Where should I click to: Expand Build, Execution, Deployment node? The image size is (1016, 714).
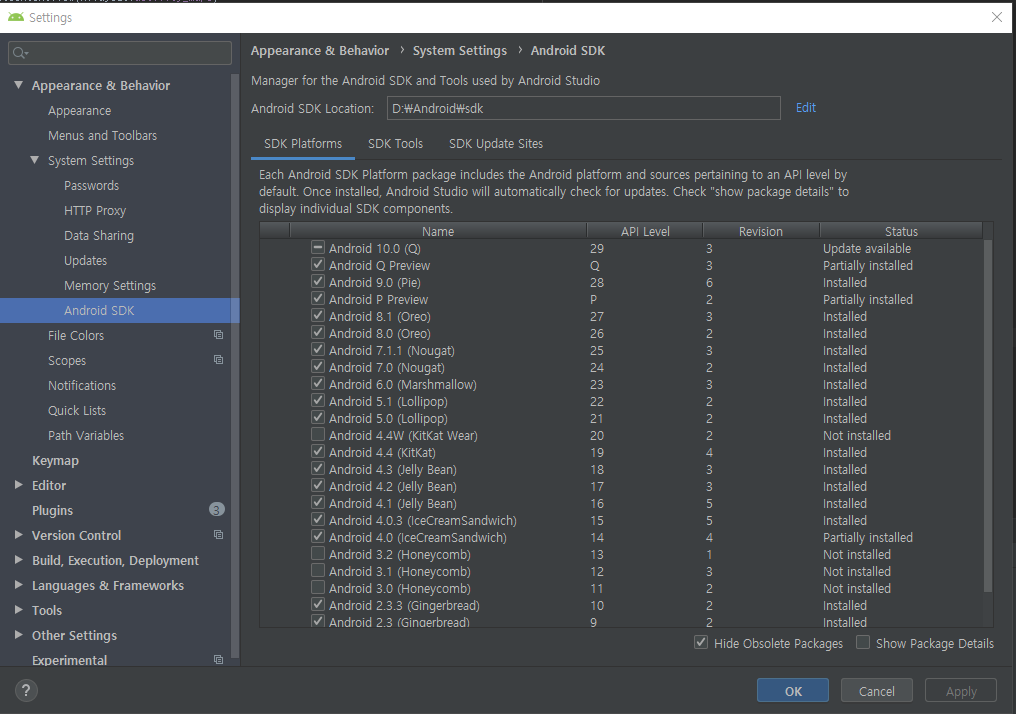18,560
